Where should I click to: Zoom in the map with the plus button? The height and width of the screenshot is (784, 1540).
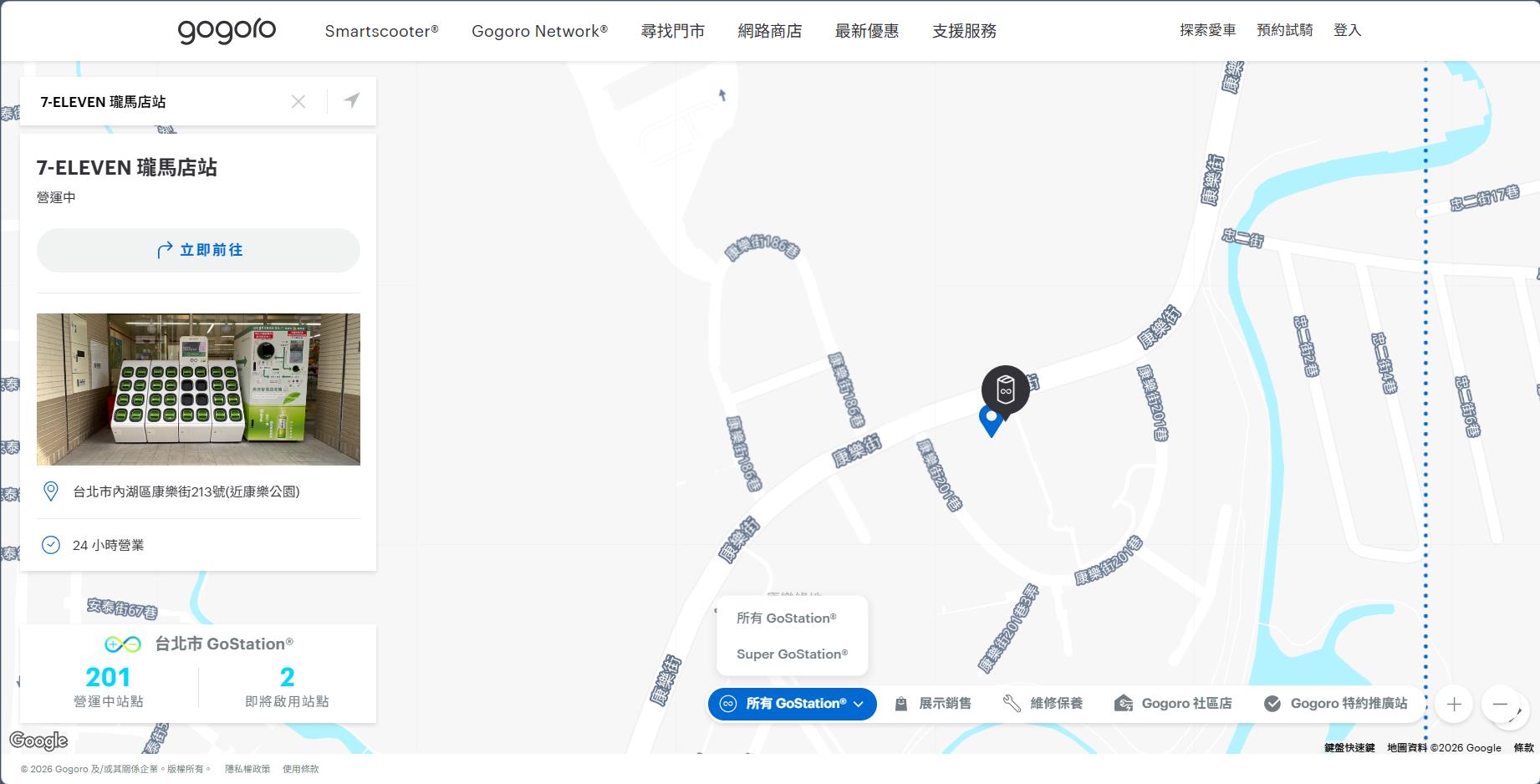(1454, 704)
